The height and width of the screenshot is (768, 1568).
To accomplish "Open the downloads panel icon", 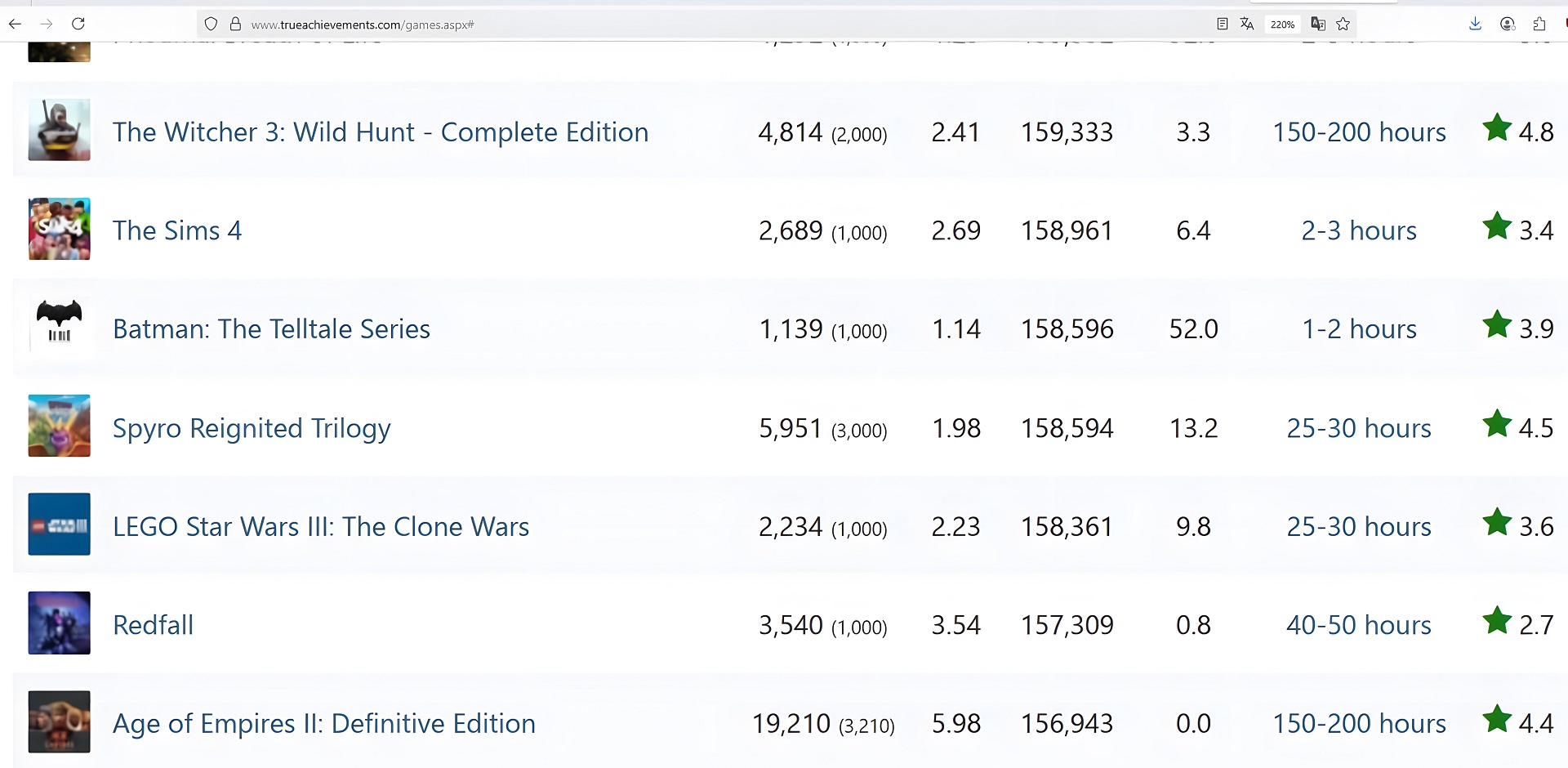I will coord(1475,24).
